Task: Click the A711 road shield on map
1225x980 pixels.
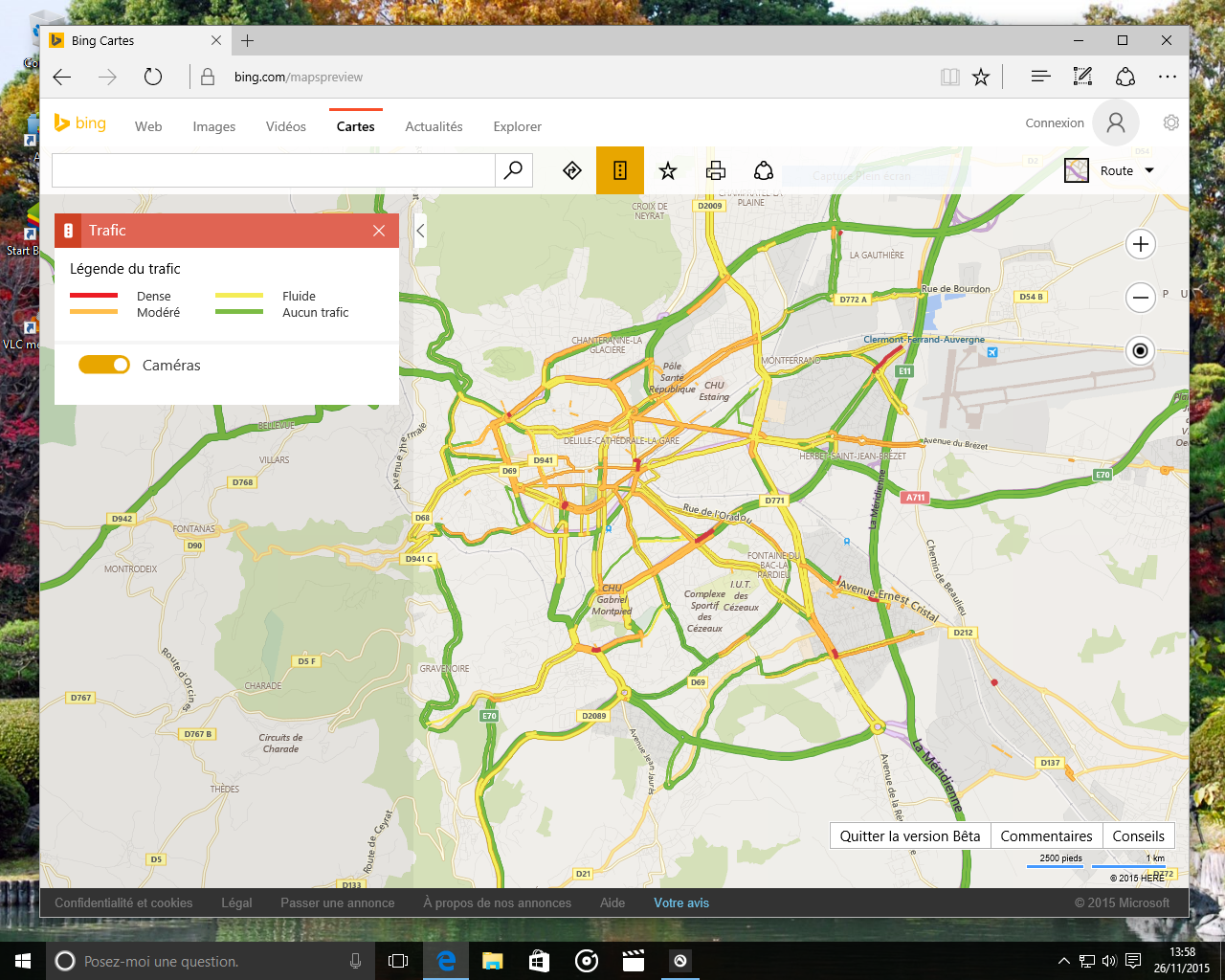Action: [916, 497]
